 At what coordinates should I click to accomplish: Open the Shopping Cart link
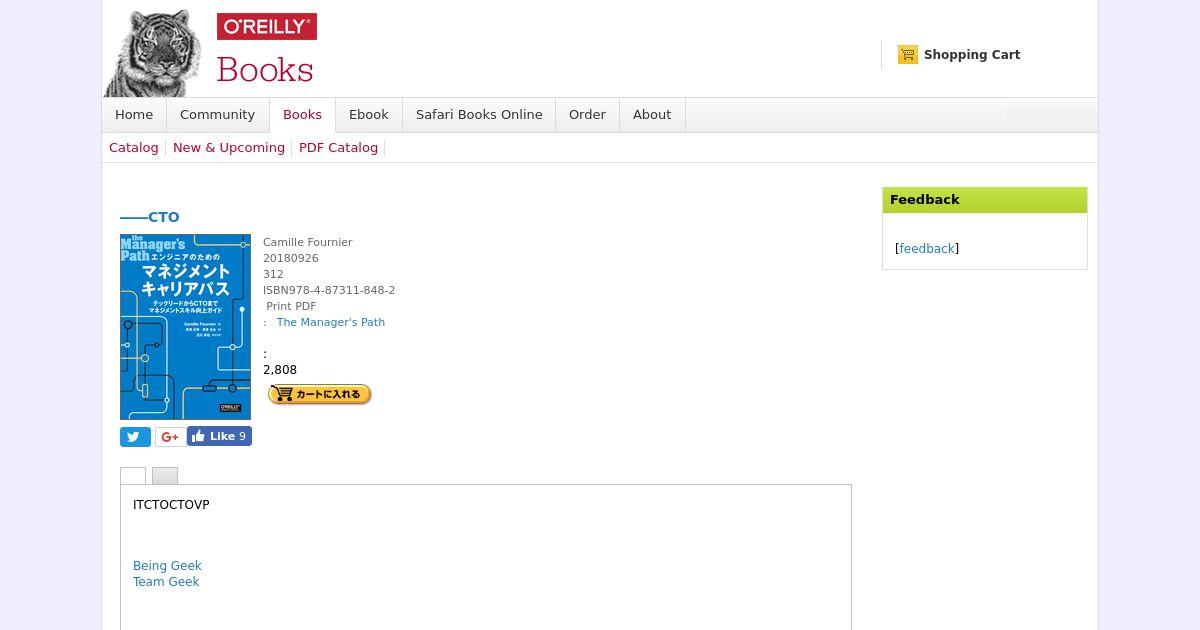coord(972,55)
